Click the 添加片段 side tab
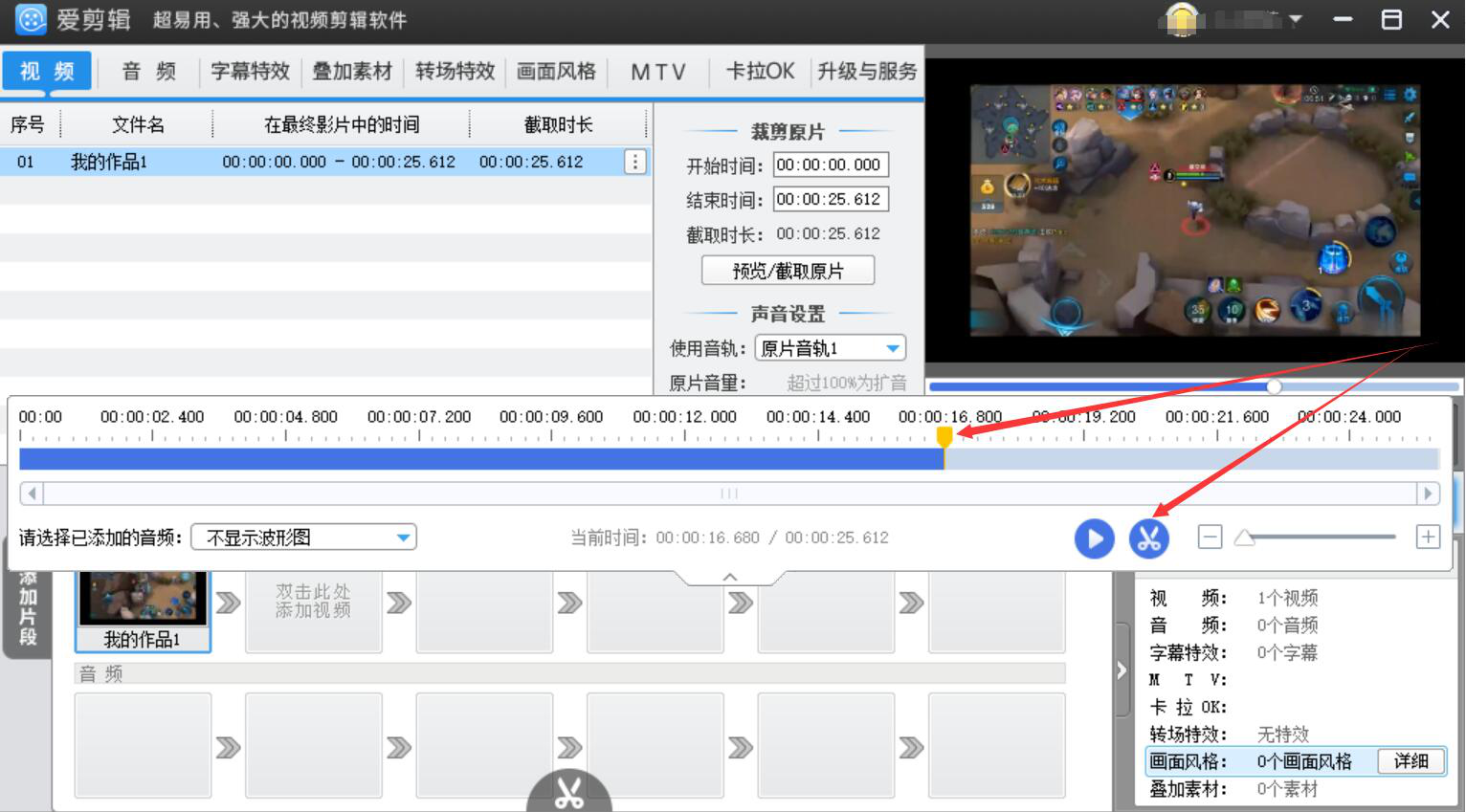The height and width of the screenshot is (812, 1466). (x=28, y=608)
